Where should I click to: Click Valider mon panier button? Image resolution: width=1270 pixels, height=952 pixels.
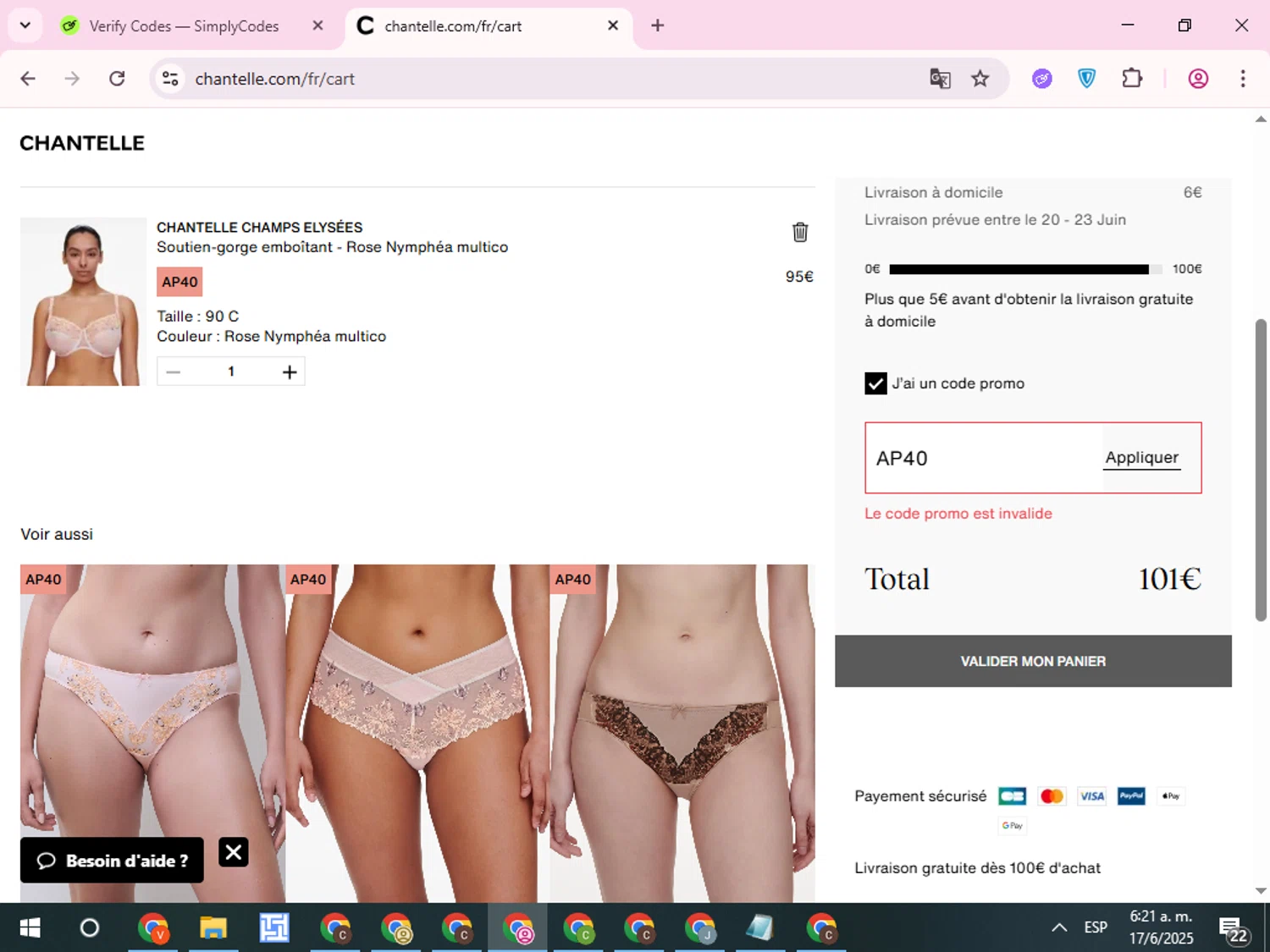pyautogui.click(x=1033, y=661)
